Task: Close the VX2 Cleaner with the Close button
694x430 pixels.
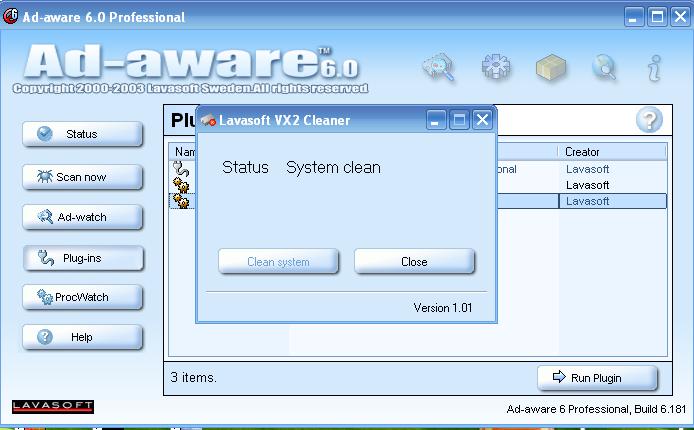Action: click(x=414, y=261)
